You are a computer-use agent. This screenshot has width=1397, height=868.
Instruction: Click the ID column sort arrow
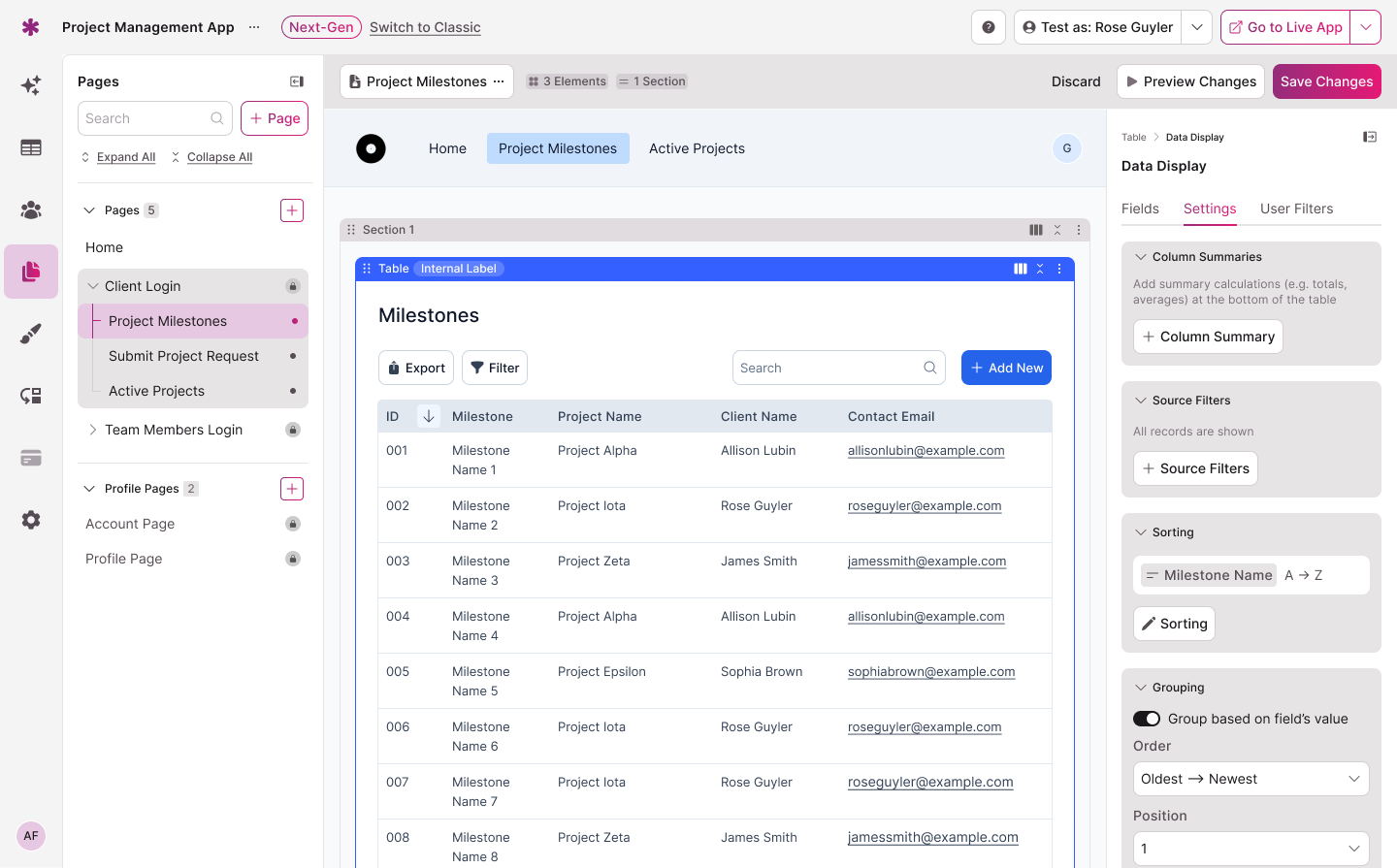point(428,416)
